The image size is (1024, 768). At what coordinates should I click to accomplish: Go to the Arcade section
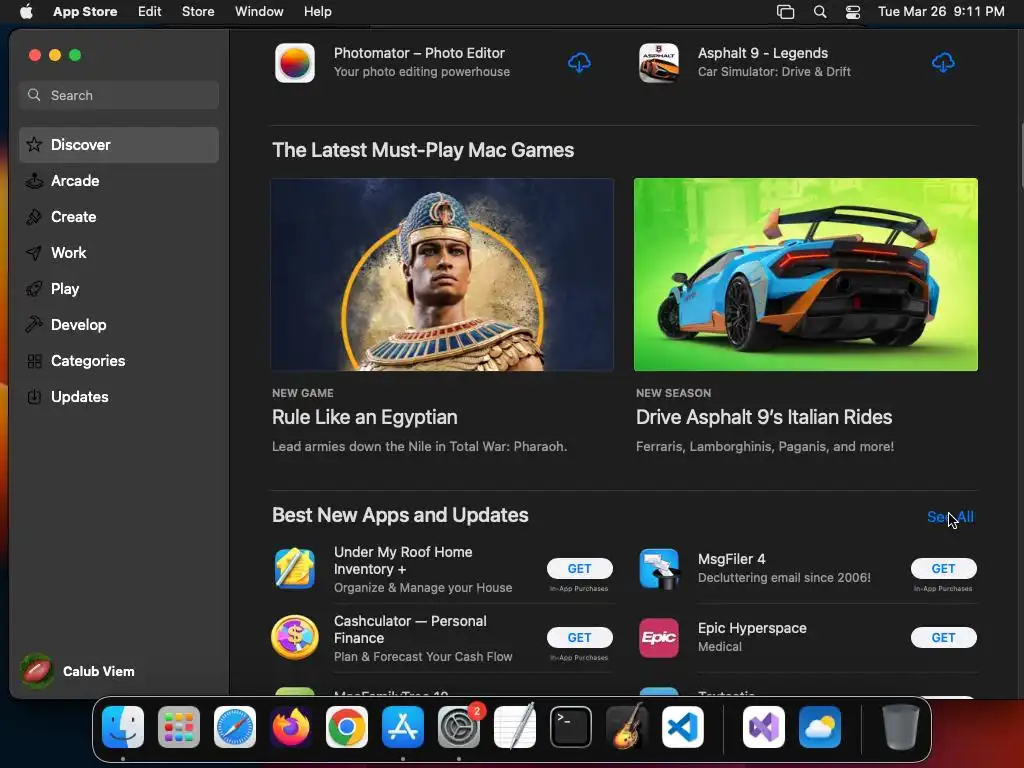pyautogui.click(x=119, y=181)
